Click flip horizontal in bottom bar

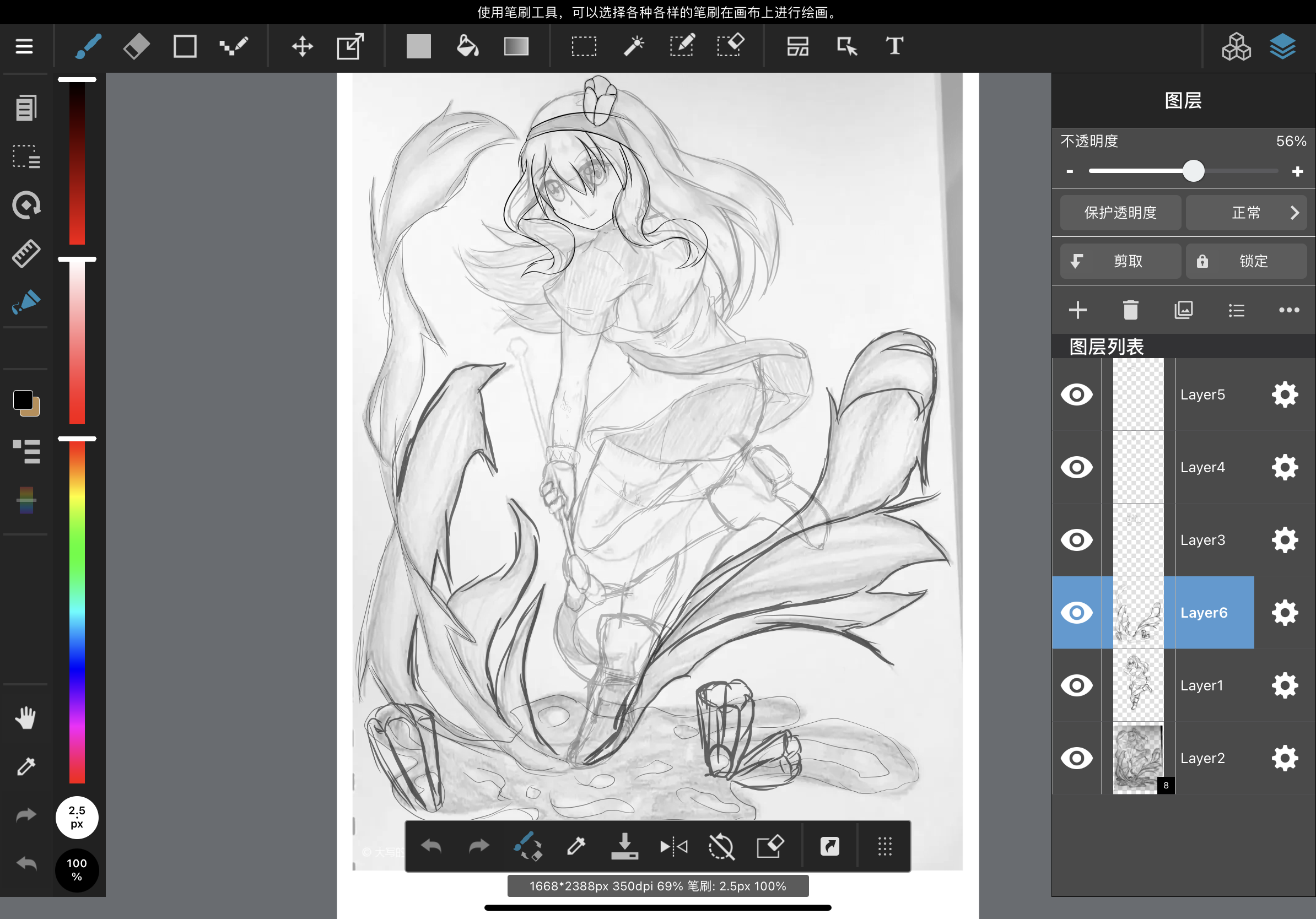[x=673, y=846]
